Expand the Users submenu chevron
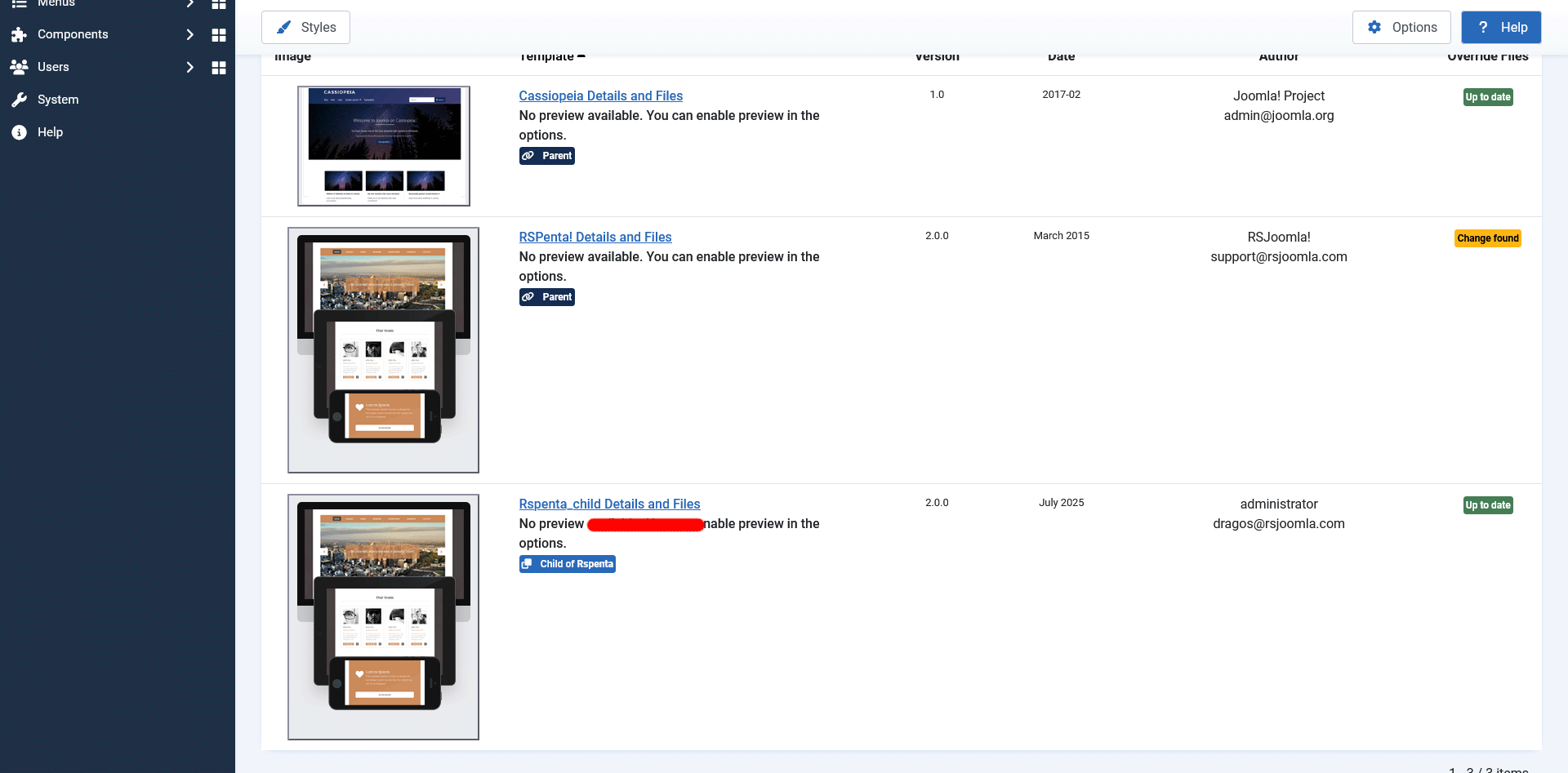The width and height of the screenshot is (1568, 773). (x=189, y=67)
